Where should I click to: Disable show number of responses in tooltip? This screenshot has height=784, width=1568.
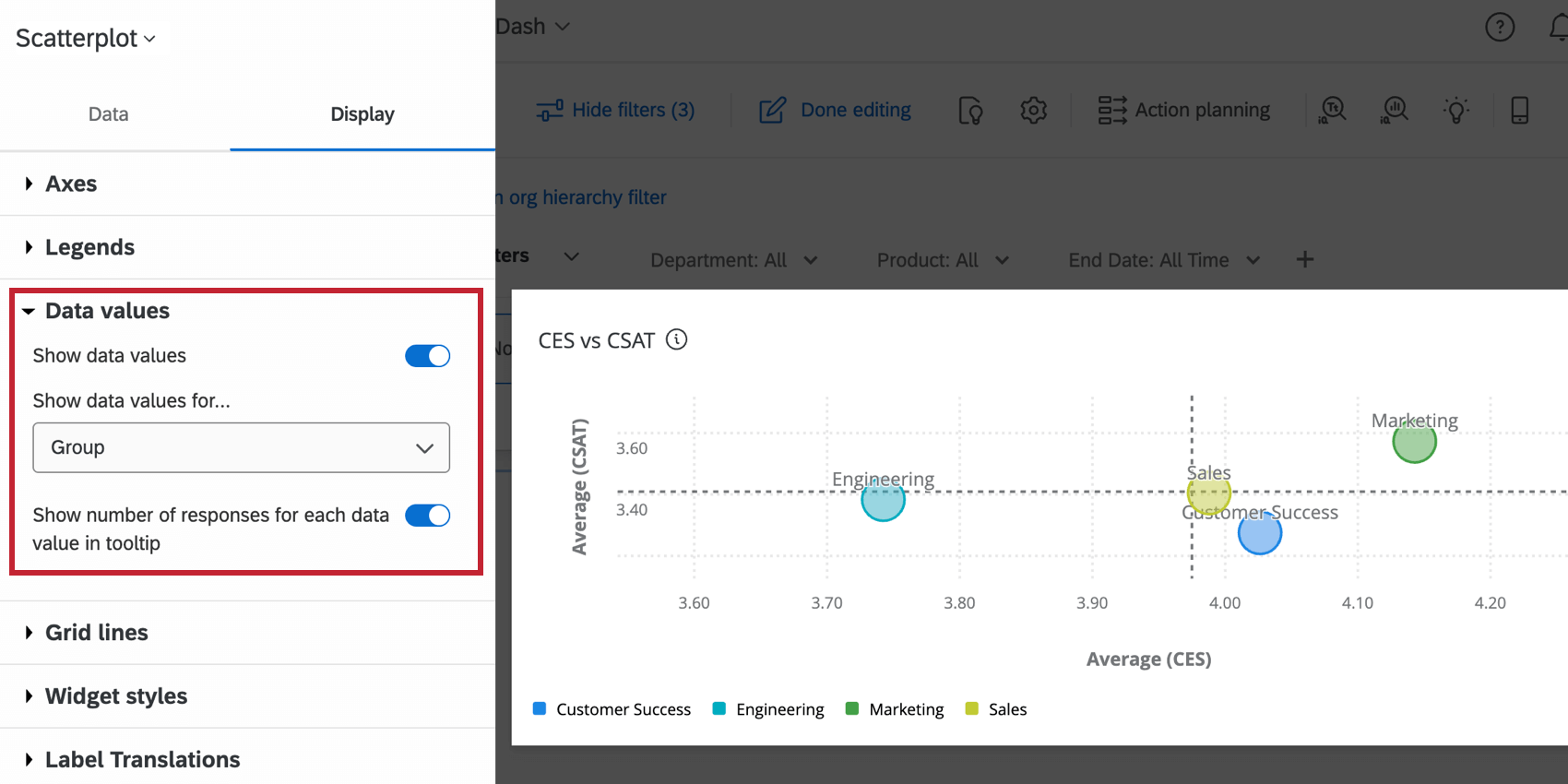click(427, 516)
